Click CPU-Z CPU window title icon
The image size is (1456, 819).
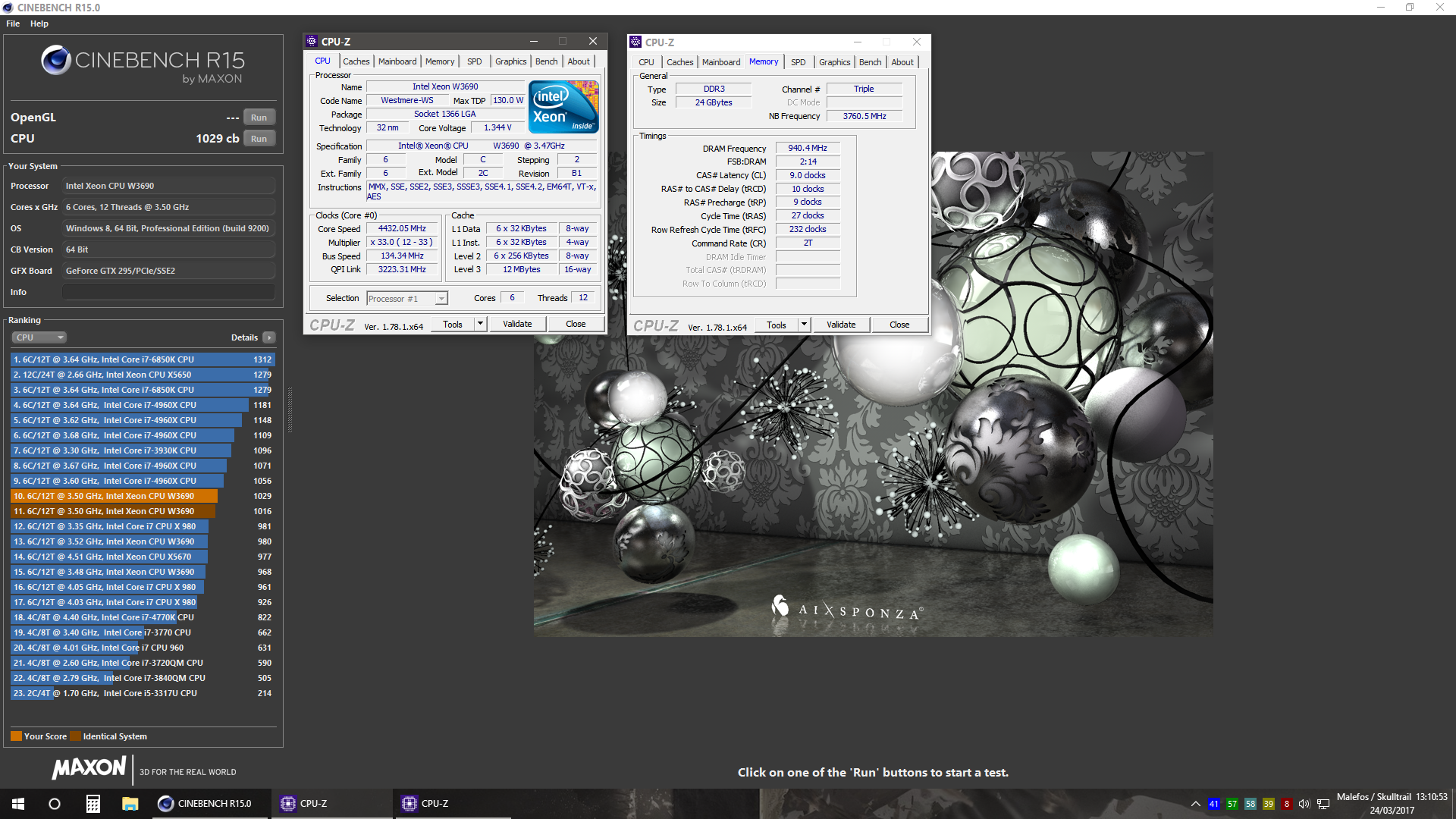tap(312, 42)
